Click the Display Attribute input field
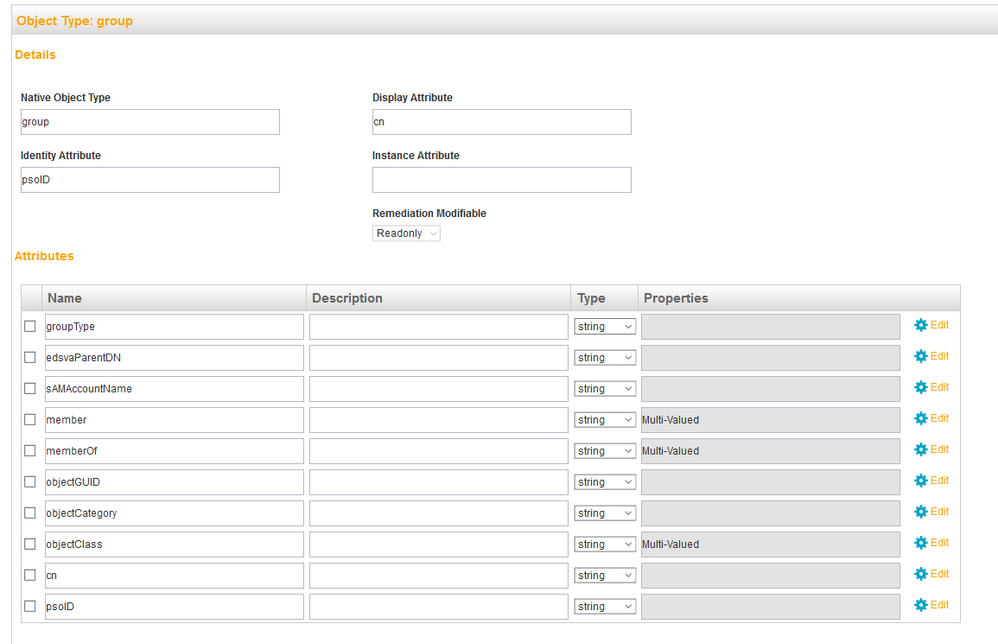This screenshot has height=644, width=998. [x=501, y=122]
